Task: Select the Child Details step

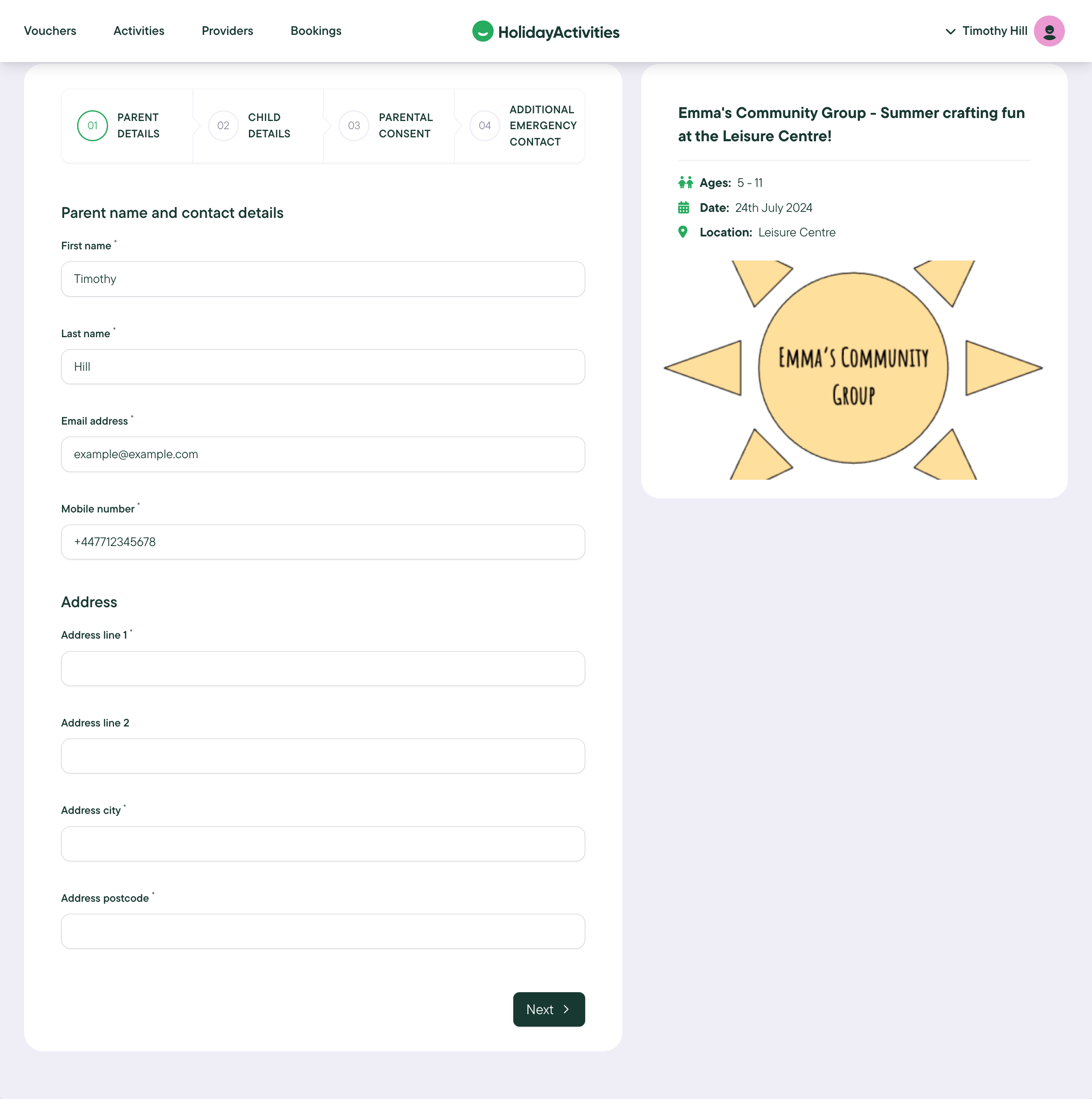Action: pyautogui.click(x=268, y=126)
